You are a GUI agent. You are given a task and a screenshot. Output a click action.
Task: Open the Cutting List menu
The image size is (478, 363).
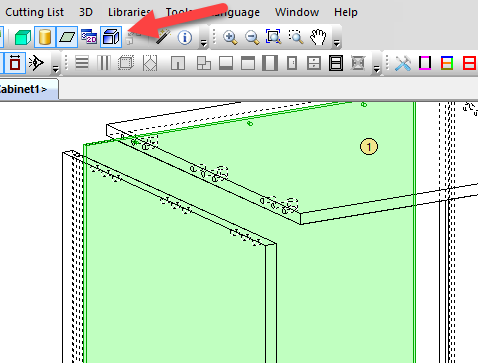34,12
